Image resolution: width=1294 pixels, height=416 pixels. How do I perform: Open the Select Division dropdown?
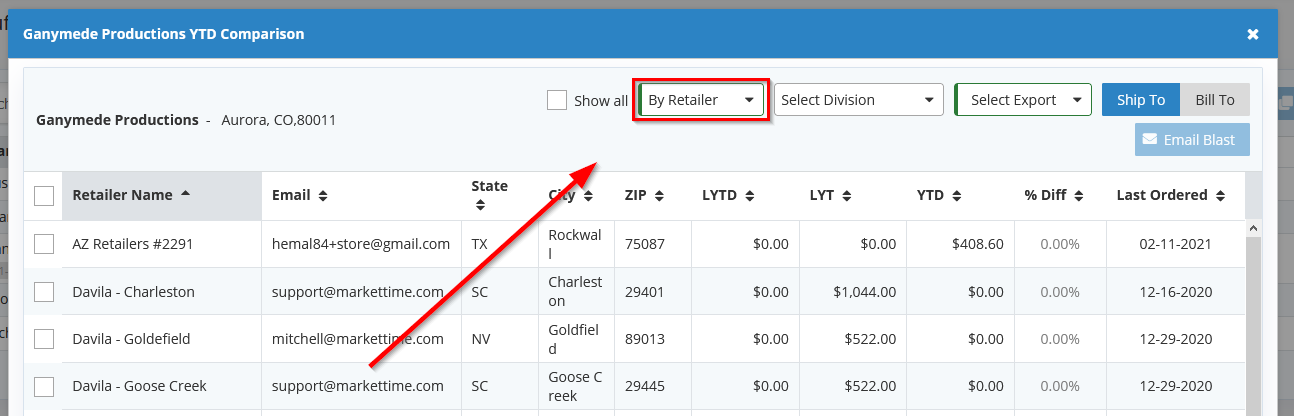[859, 100]
